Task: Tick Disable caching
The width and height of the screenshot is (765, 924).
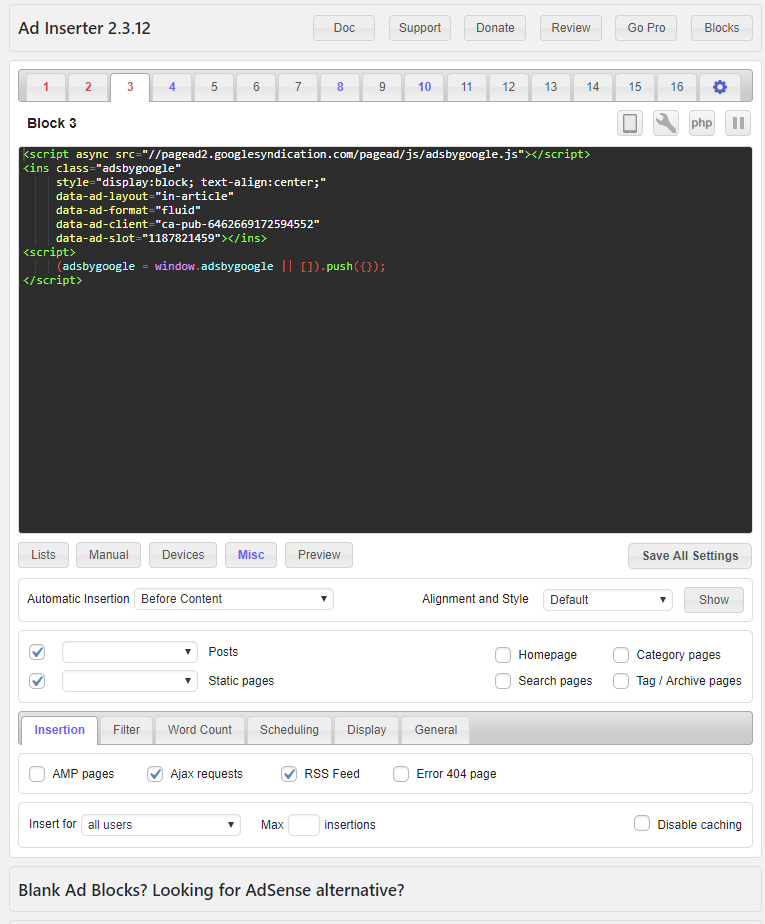Action: [642, 823]
